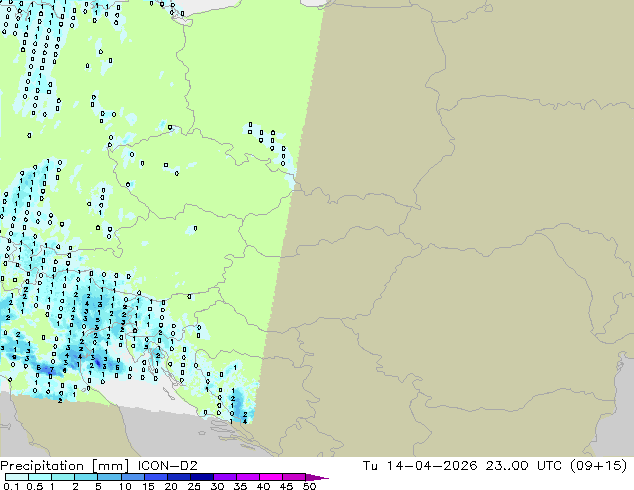Image resolution: width=634 pixels, height=490 pixels.
Task: Click the legend value label '50'
Action: point(310,486)
